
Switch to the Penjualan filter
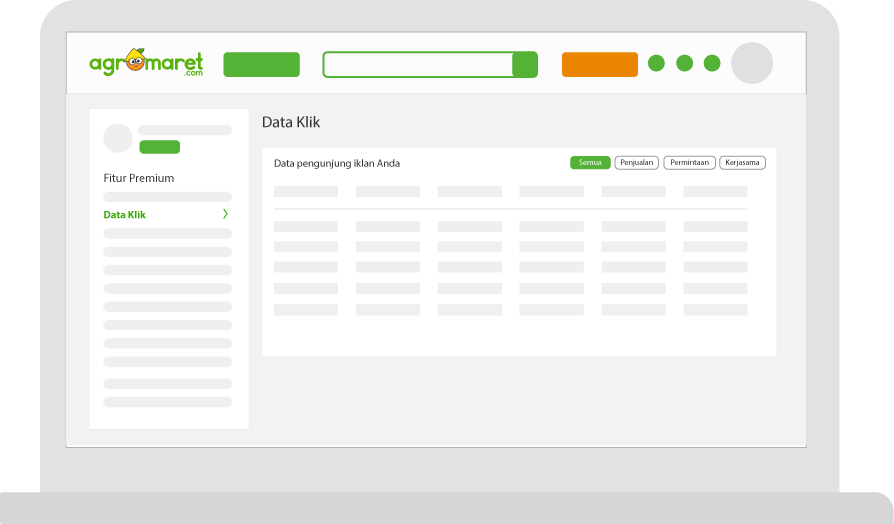click(x=636, y=163)
